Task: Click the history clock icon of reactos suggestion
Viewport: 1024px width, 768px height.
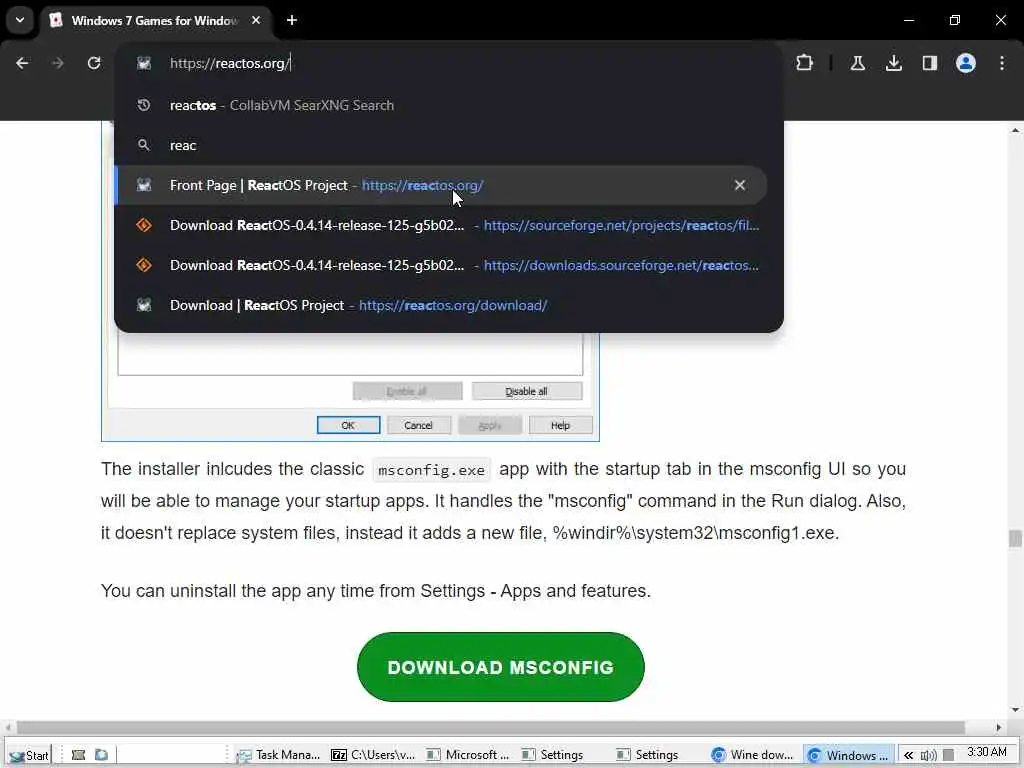Action: [144, 105]
